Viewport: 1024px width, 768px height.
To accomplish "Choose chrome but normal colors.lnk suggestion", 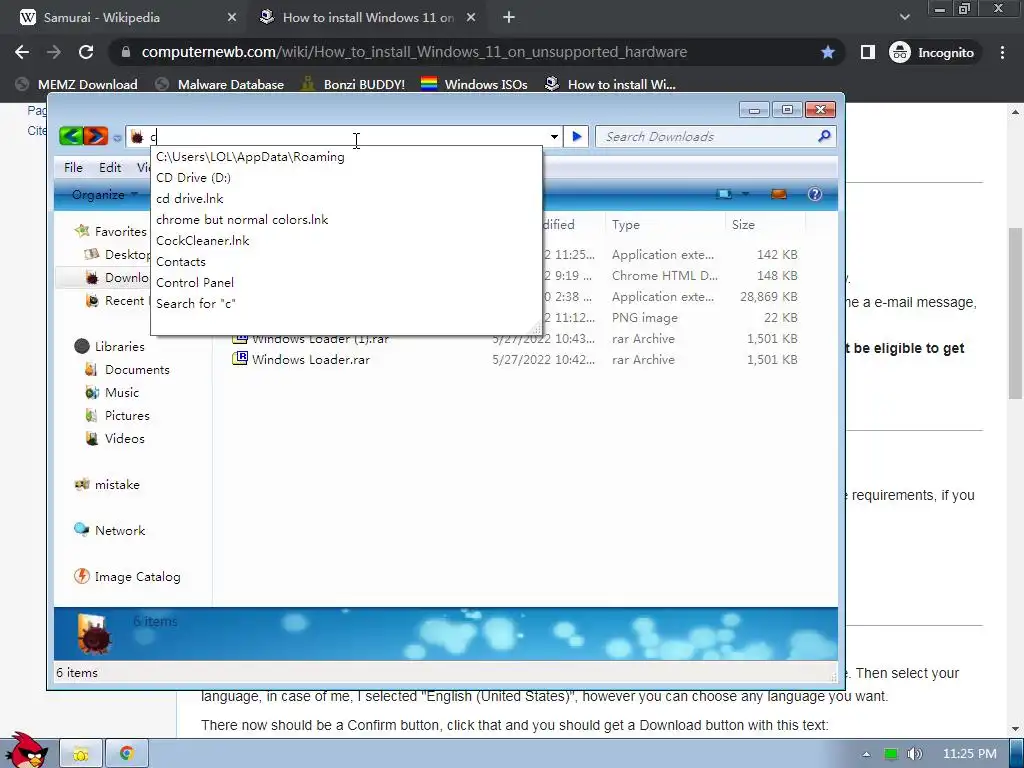I will (x=346, y=219).
